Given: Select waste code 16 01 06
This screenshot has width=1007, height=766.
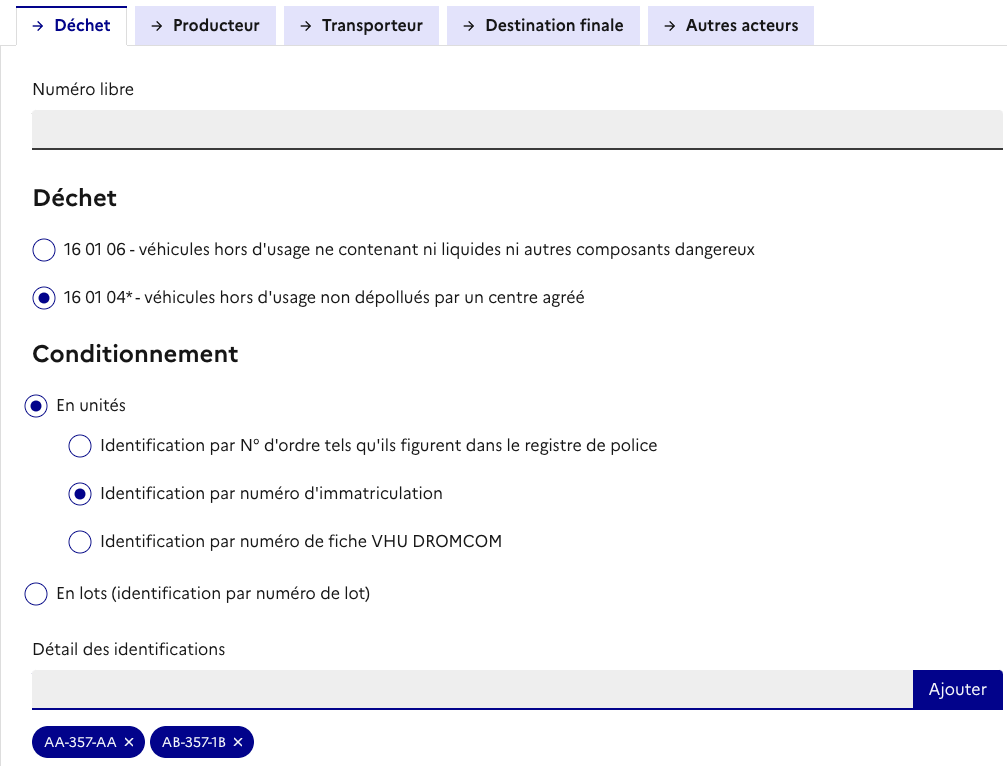Looking at the screenshot, I should 44,250.
